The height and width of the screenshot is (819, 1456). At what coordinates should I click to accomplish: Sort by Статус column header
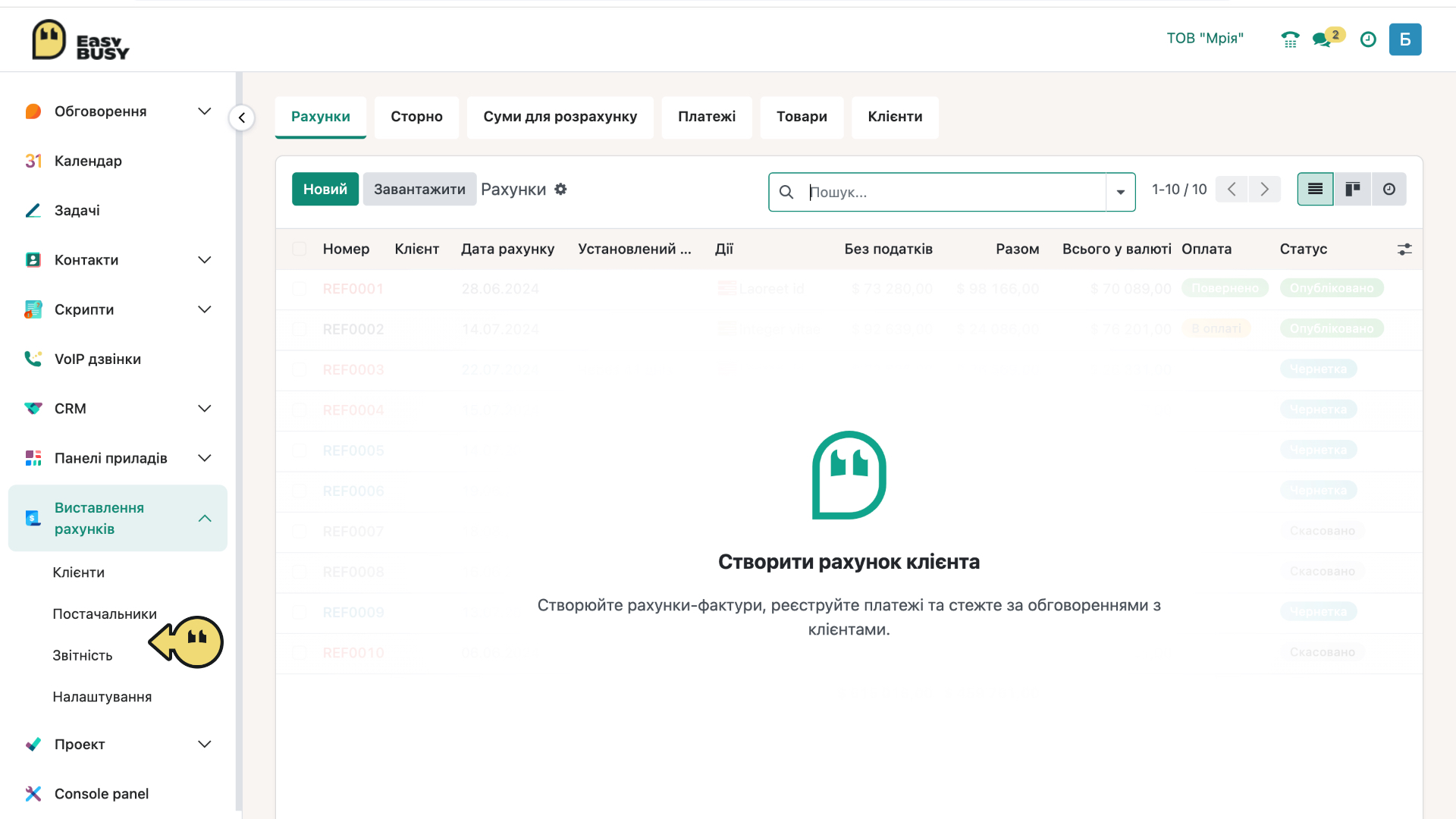click(1304, 249)
